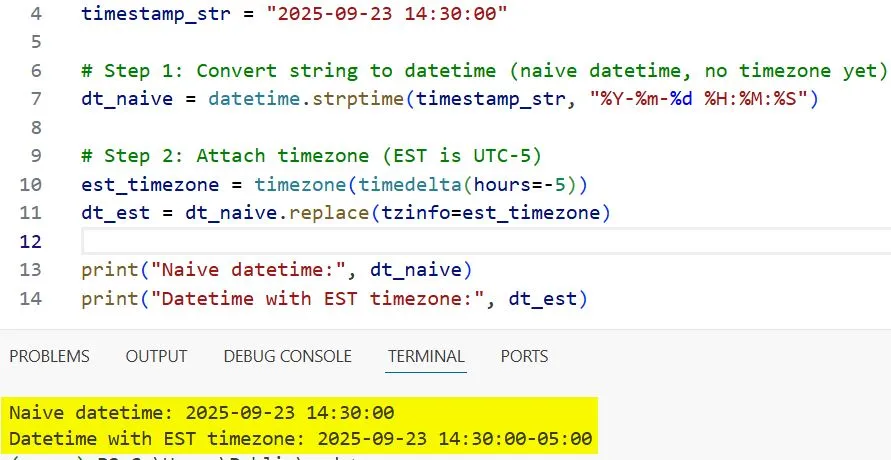Open the OUTPUT panel tab
This screenshot has width=891, height=460.
coord(156,356)
